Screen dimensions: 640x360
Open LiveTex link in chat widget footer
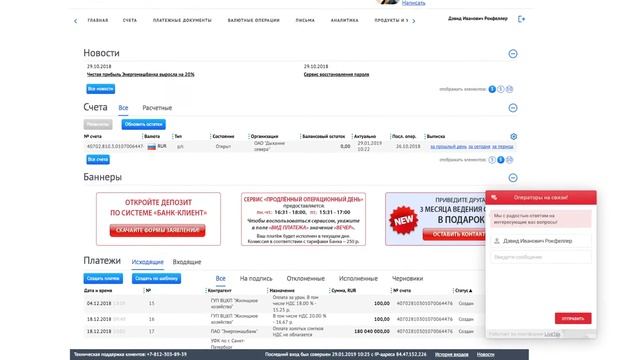click(552, 334)
